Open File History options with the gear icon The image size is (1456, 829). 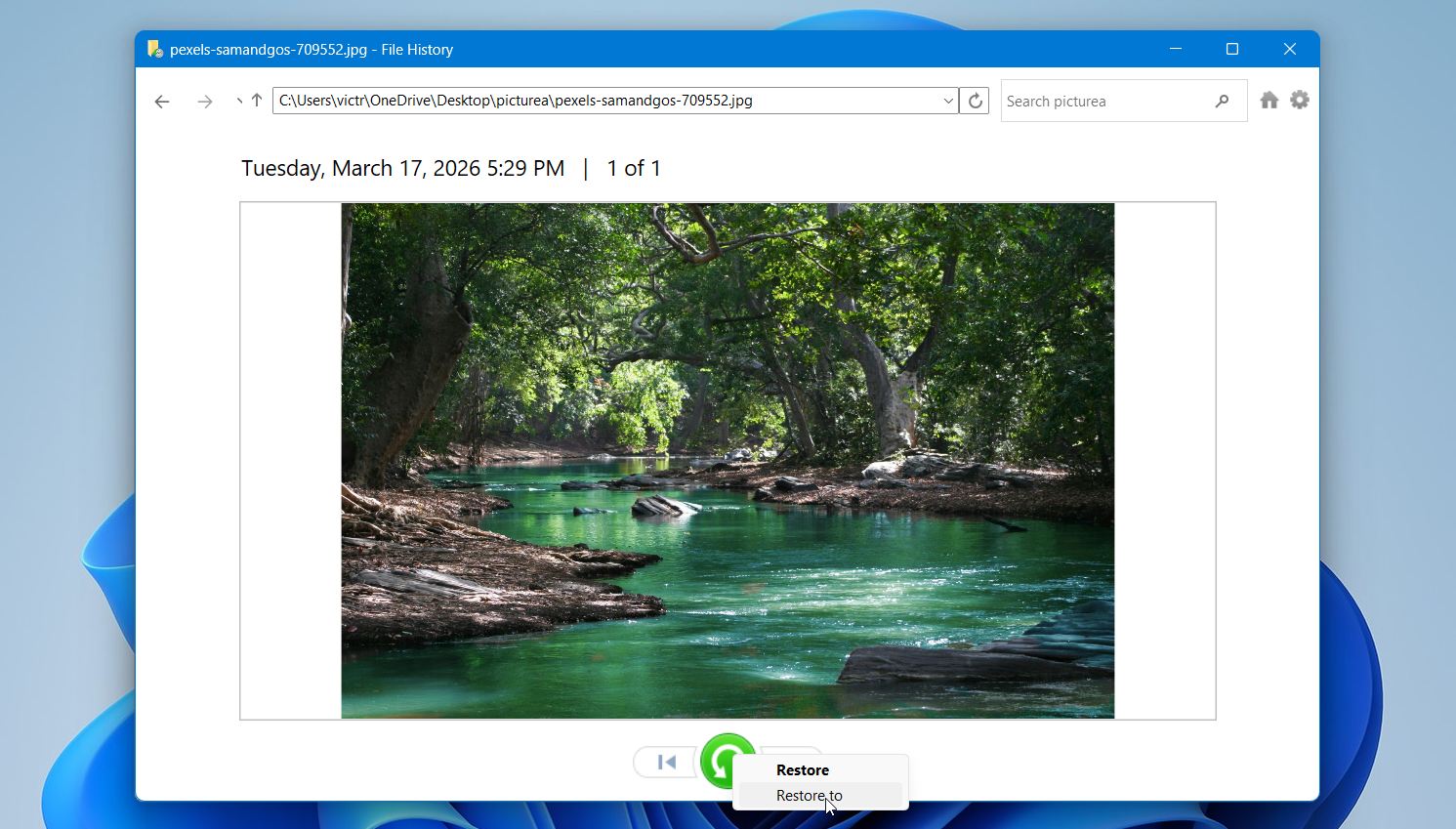[1299, 100]
